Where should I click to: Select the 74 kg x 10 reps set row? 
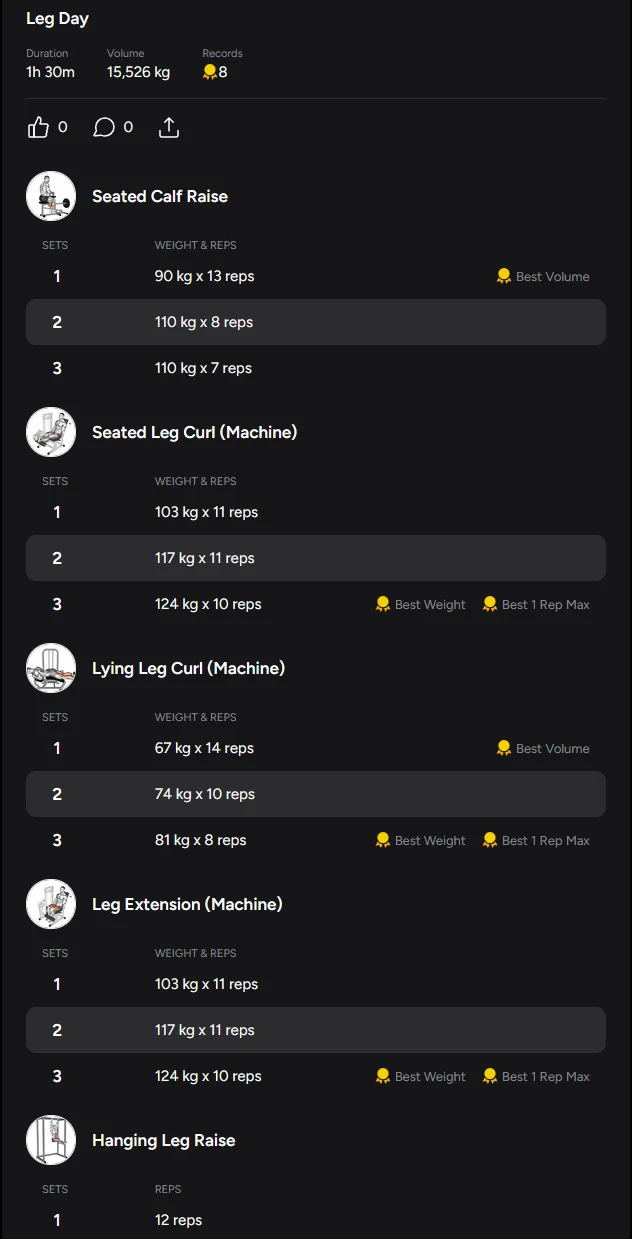(x=315, y=794)
